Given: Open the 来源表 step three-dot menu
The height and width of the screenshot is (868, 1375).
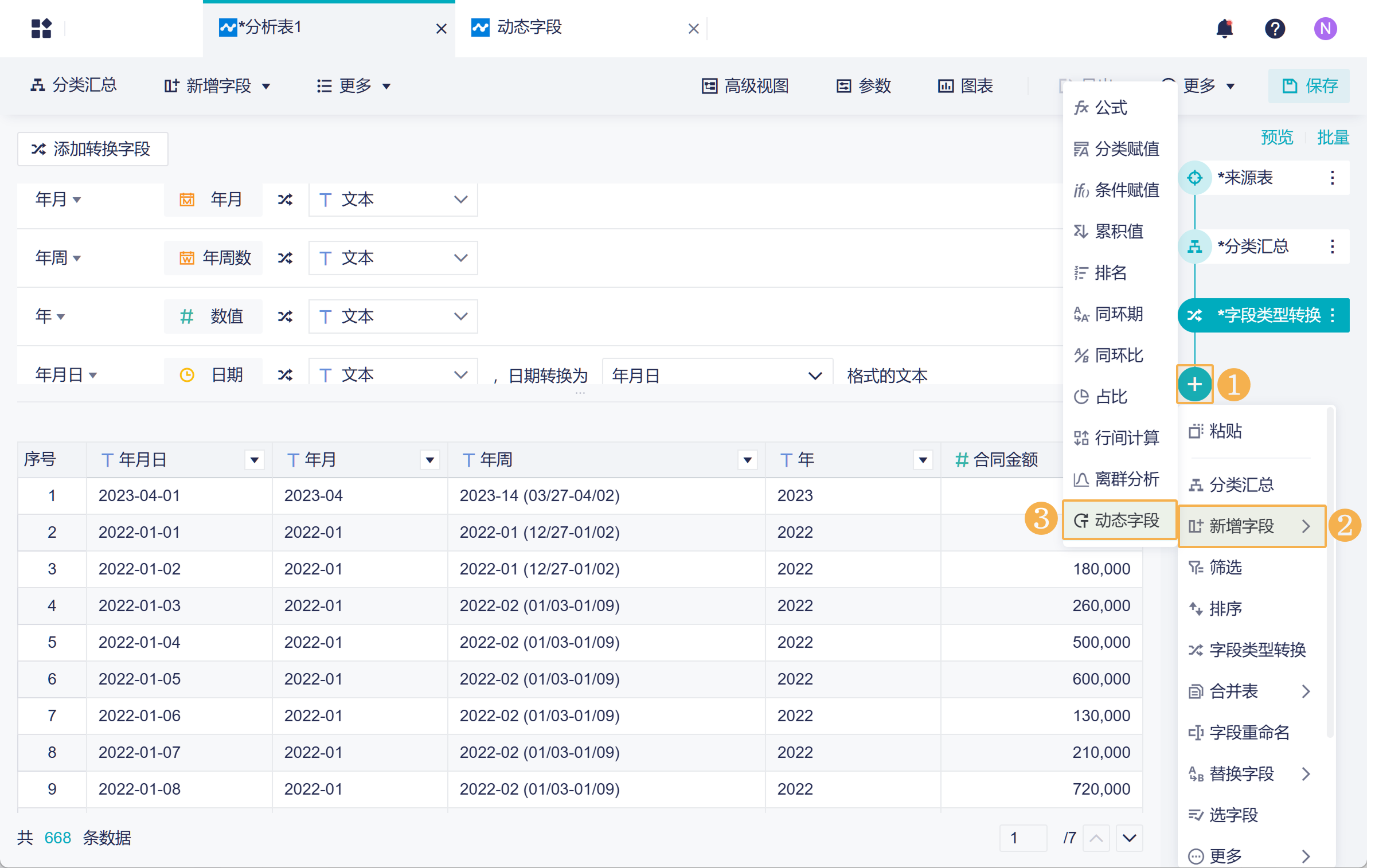Looking at the screenshot, I should 1333,178.
